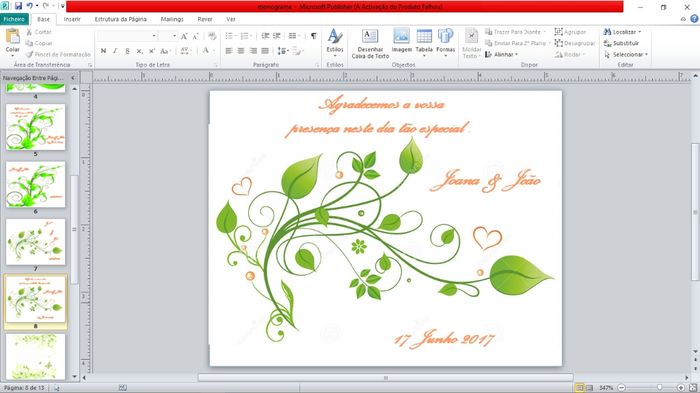Toggle superscript formatting
This screenshot has height=393, width=700.
152,51
